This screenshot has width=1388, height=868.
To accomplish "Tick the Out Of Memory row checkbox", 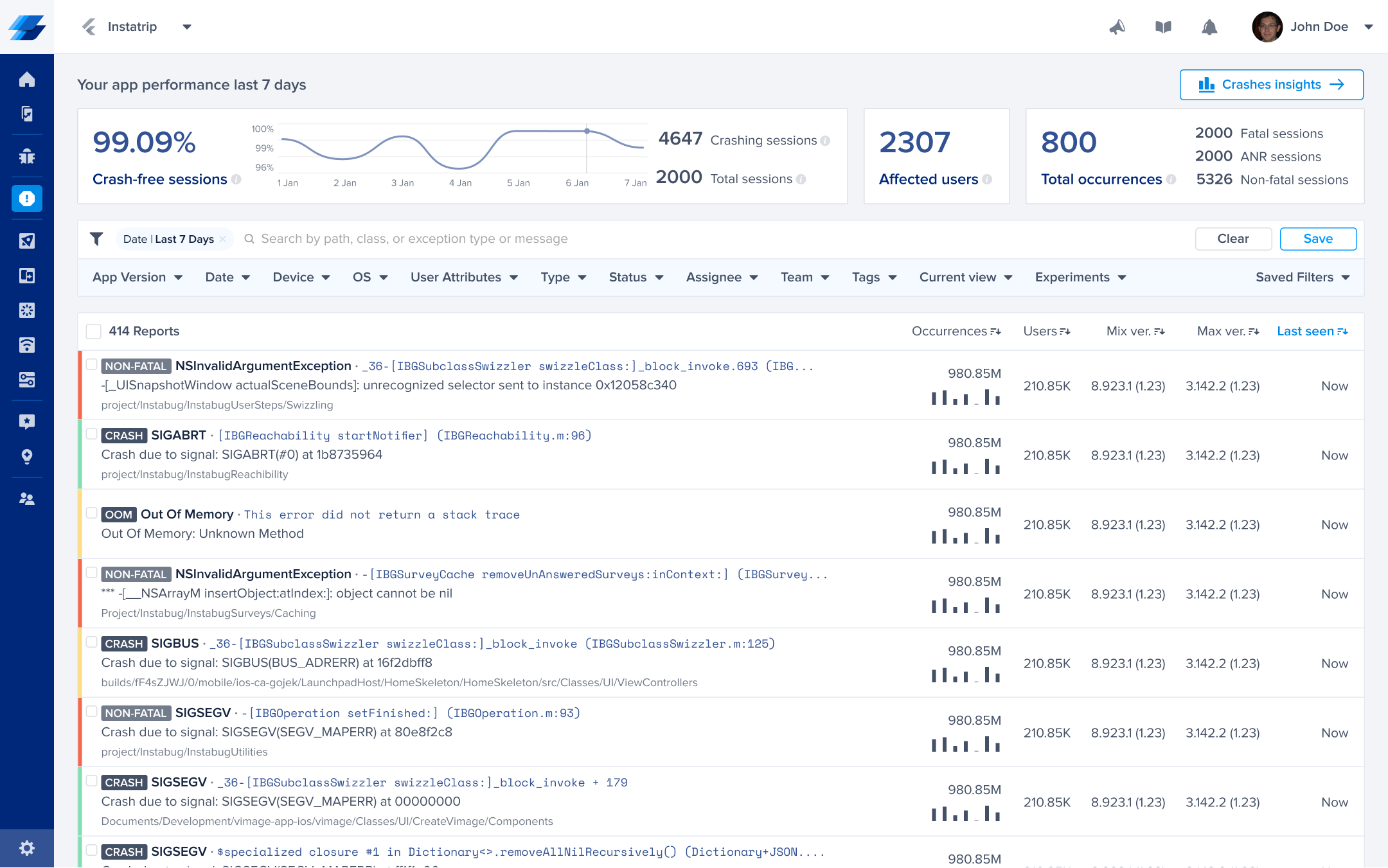I will click(92, 513).
